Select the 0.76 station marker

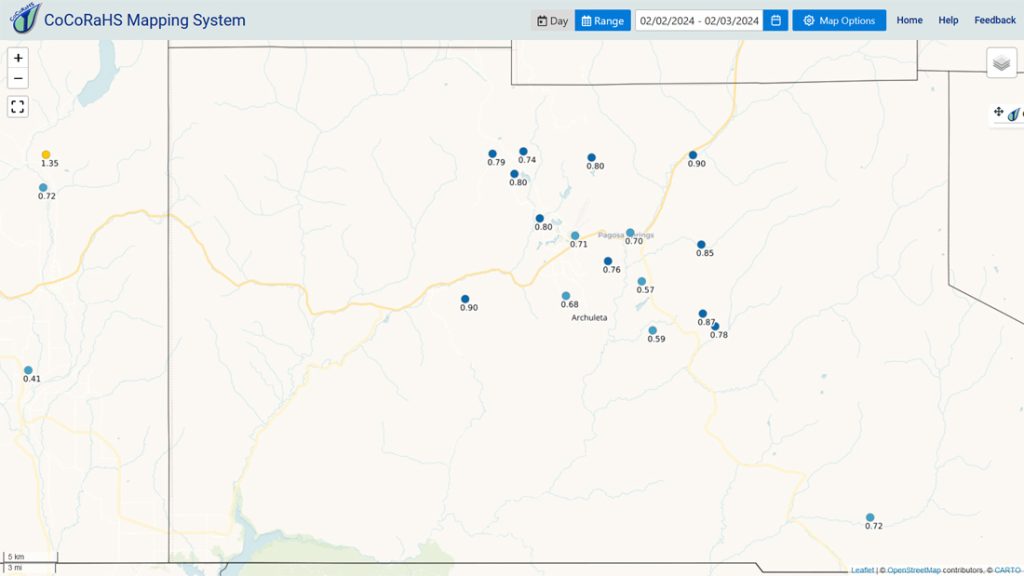point(608,261)
